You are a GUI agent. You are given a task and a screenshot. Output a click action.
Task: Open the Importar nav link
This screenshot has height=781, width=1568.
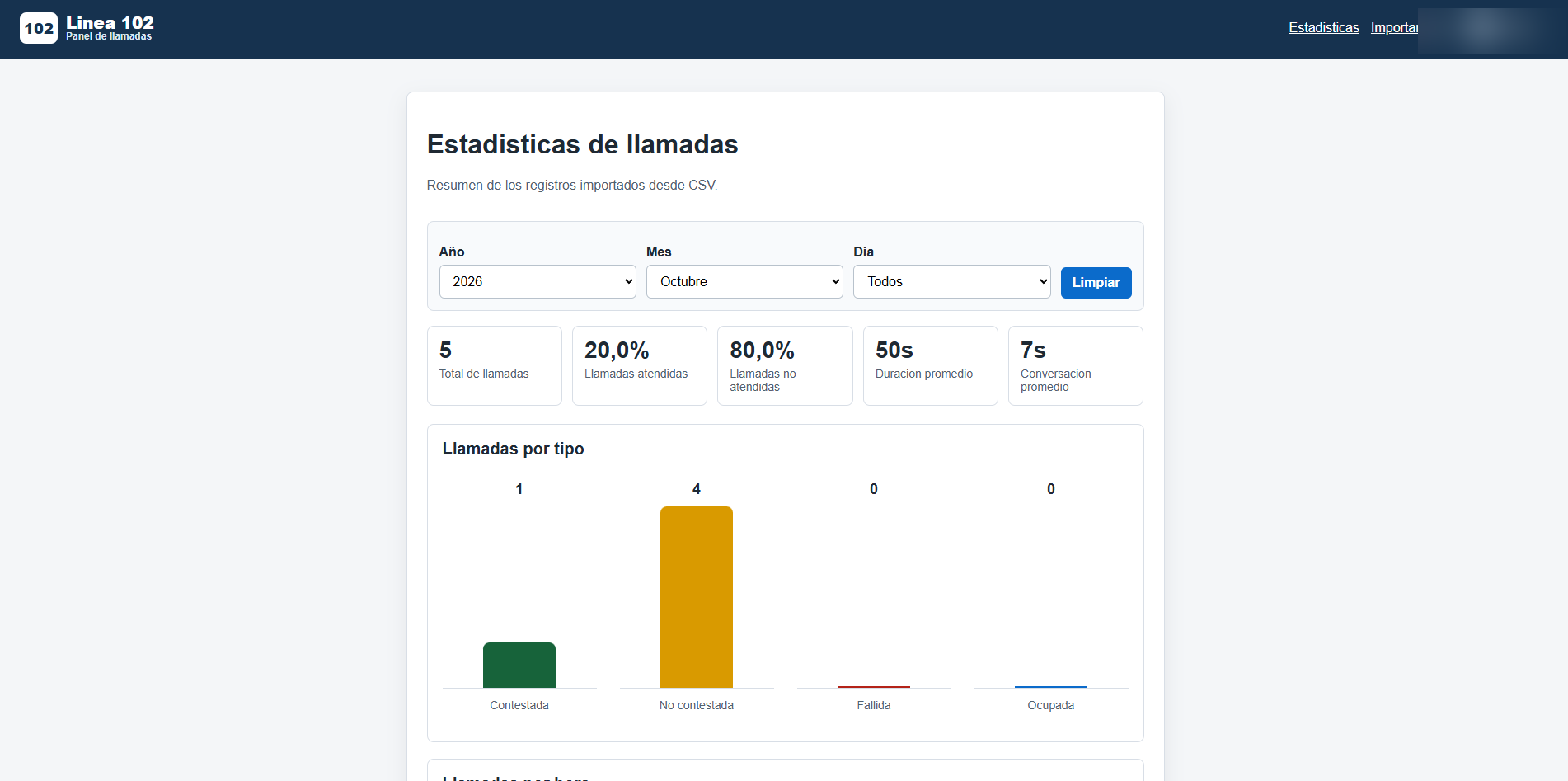(x=1394, y=28)
